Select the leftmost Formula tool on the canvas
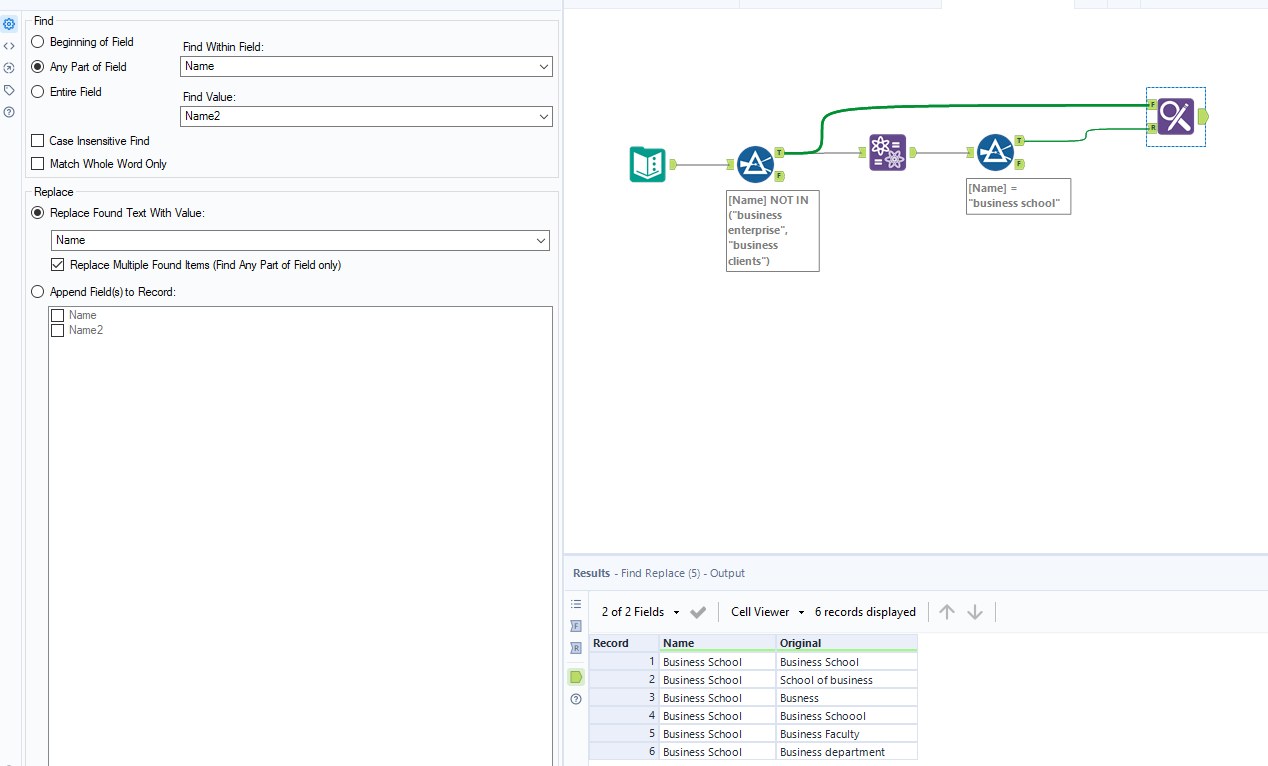 [x=756, y=163]
